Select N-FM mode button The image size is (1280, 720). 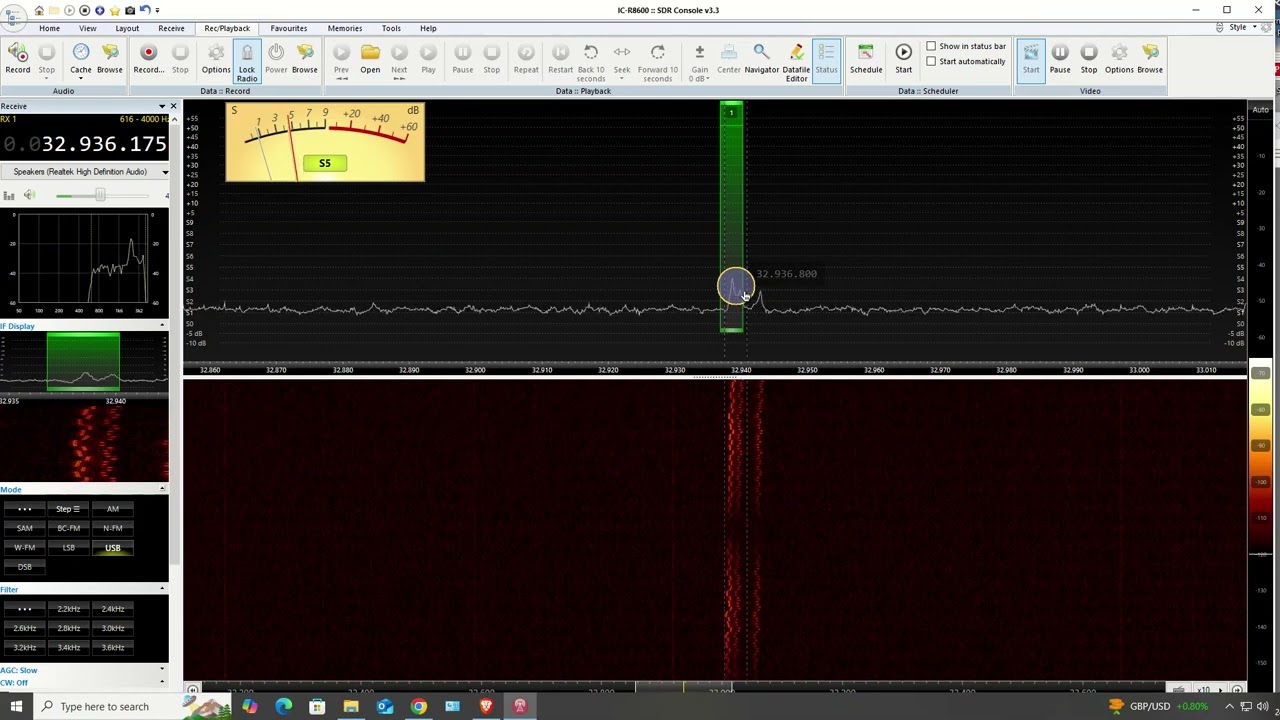point(113,528)
